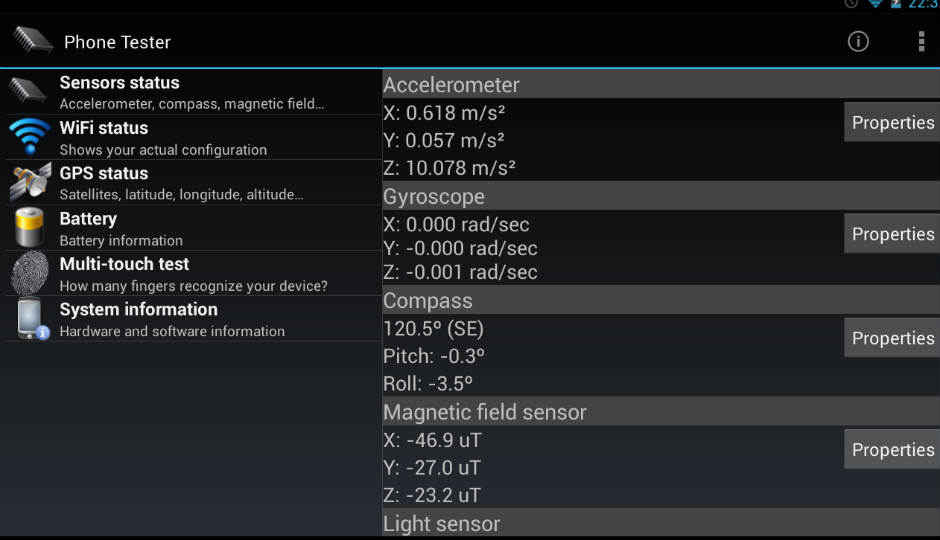
Task: Open Magnetic field sensor Properties button
Action: 892,450
